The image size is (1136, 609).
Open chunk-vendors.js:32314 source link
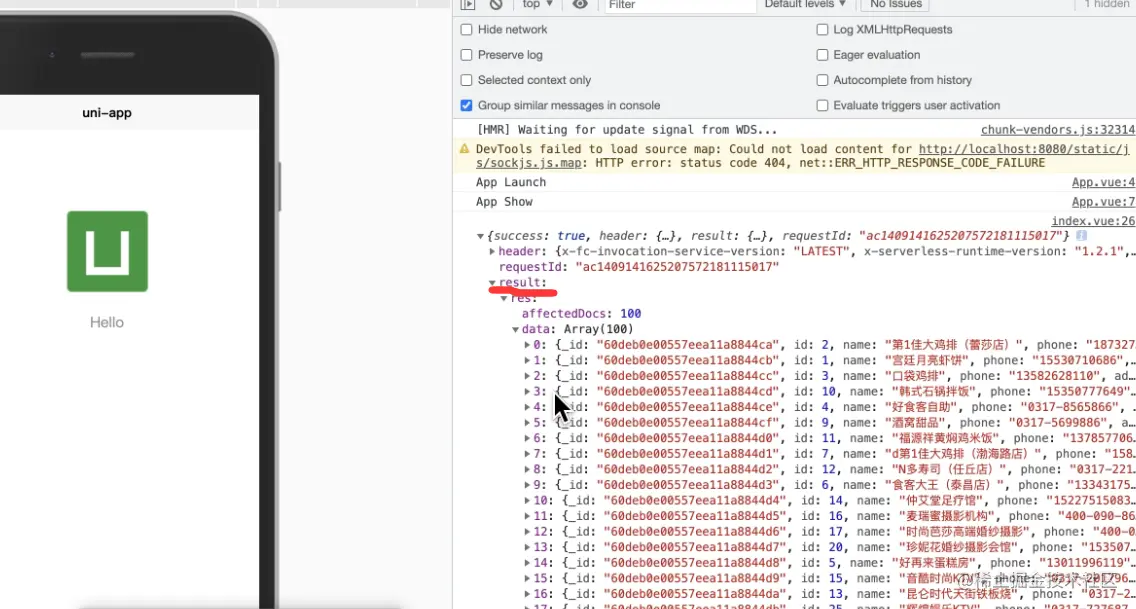[x=1058, y=130]
